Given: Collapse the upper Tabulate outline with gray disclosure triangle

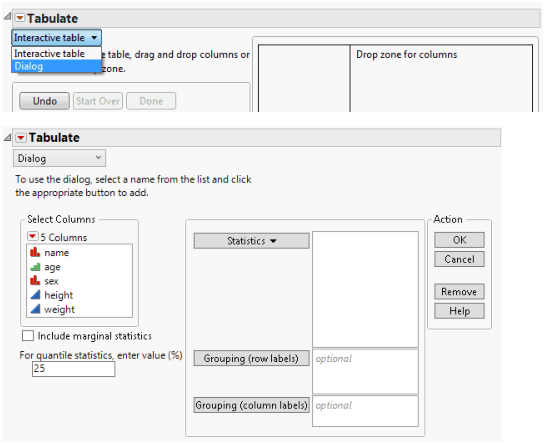Looking at the screenshot, I should coord(7,16).
